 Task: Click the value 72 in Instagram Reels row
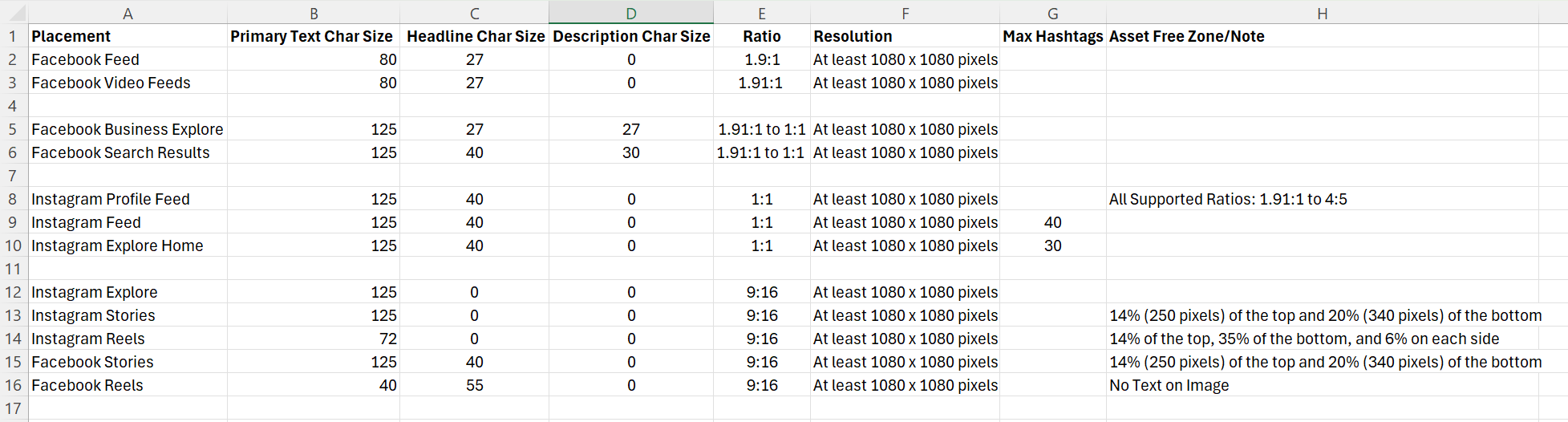point(387,339)
